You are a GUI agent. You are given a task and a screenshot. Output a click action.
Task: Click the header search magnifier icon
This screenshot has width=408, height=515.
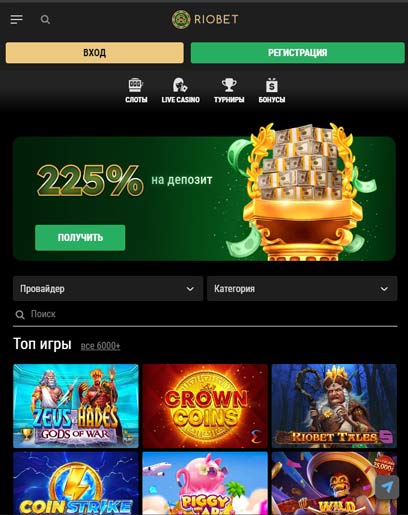pos(45,20)
